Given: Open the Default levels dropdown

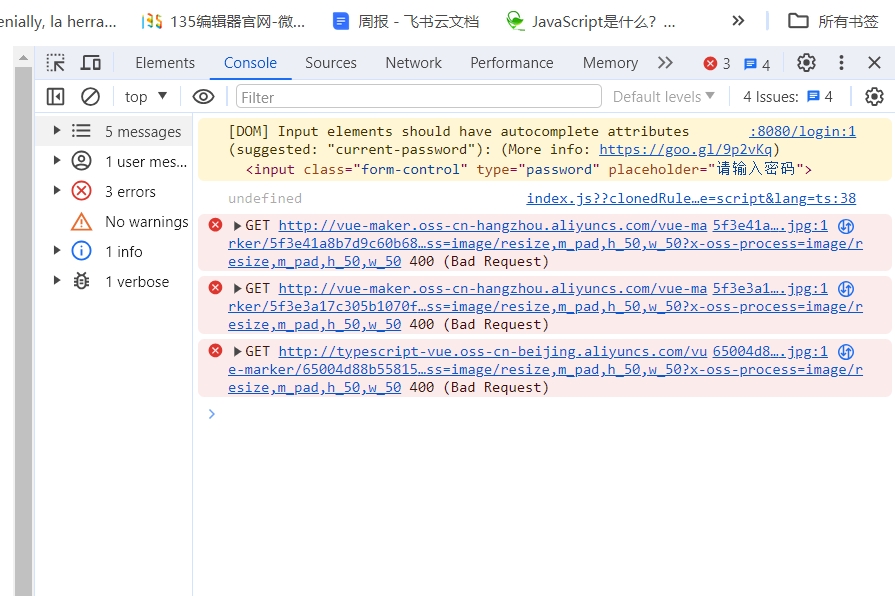Looking at the screenshot, I should click(662, 96).
